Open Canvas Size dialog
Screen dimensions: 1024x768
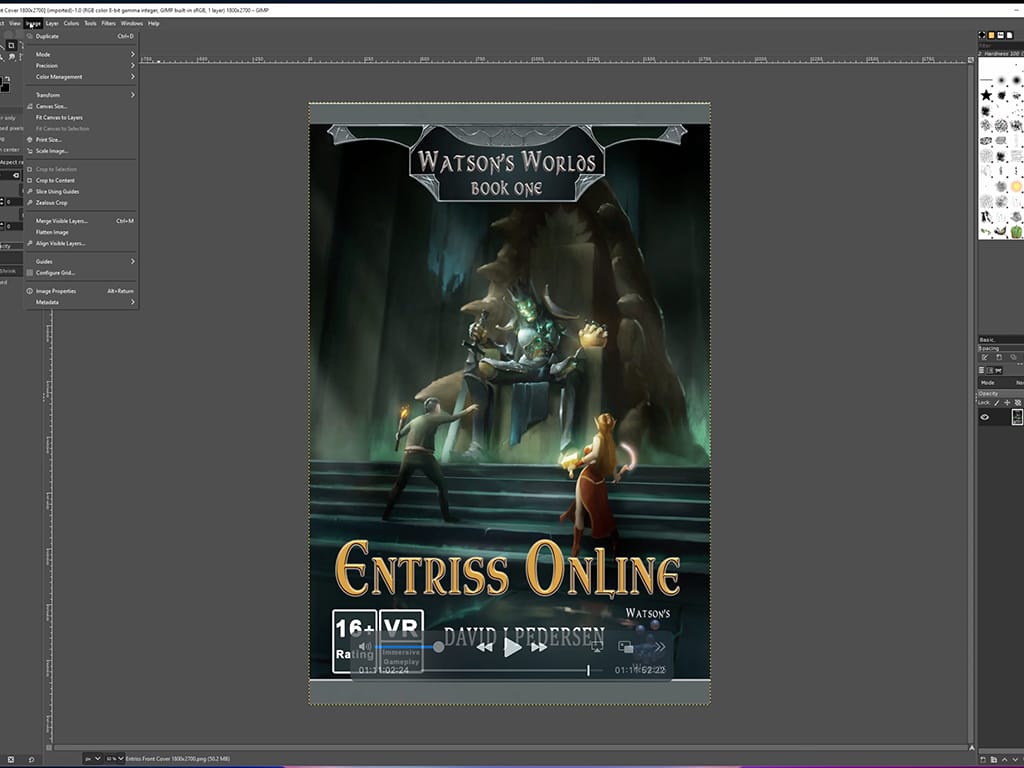coord(52,106)
